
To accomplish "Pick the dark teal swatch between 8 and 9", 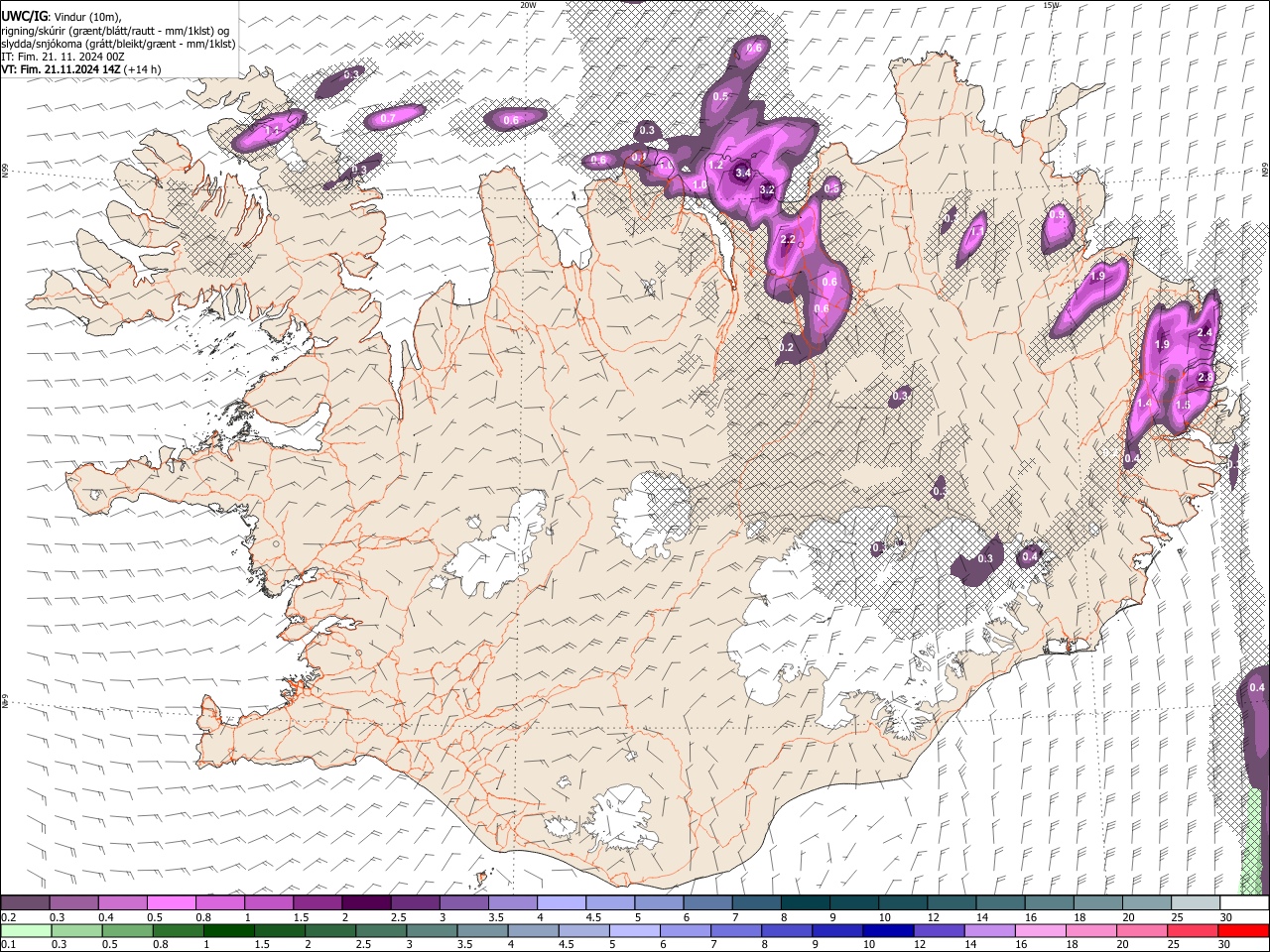I will (805, 903).
